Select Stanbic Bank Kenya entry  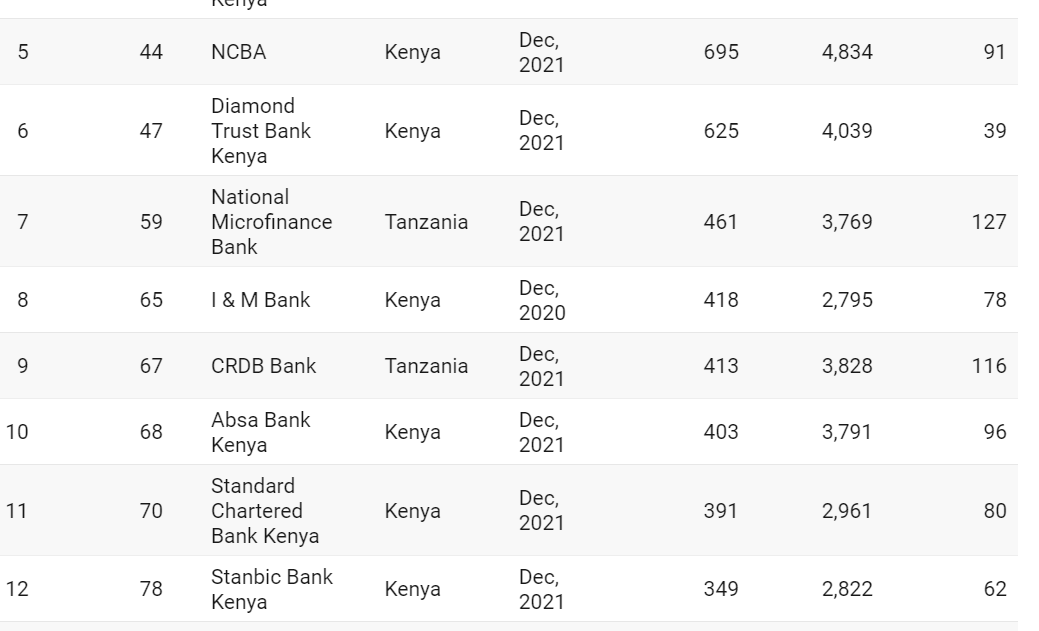271,589
